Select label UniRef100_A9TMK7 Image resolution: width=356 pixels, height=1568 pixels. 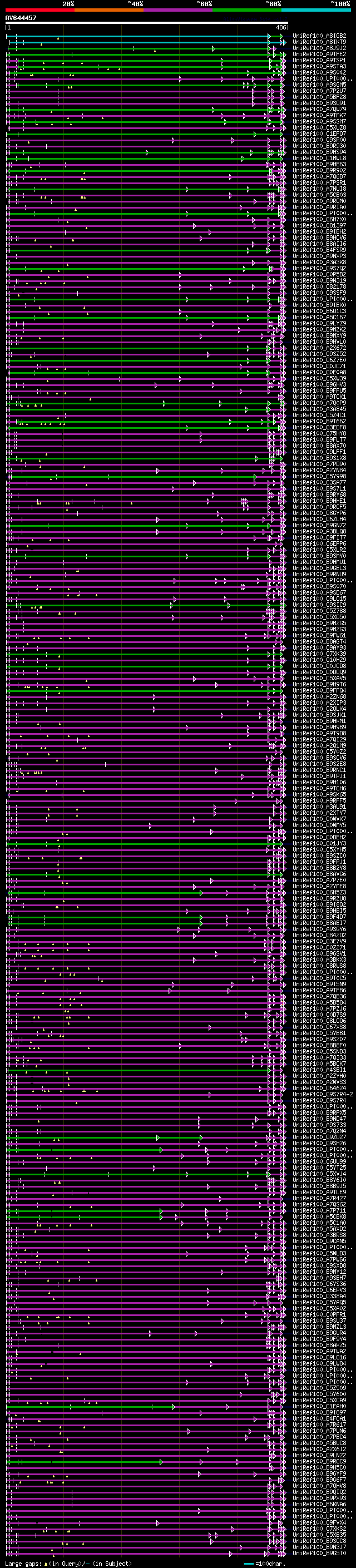pyautogui.click(x=319, y=115)
